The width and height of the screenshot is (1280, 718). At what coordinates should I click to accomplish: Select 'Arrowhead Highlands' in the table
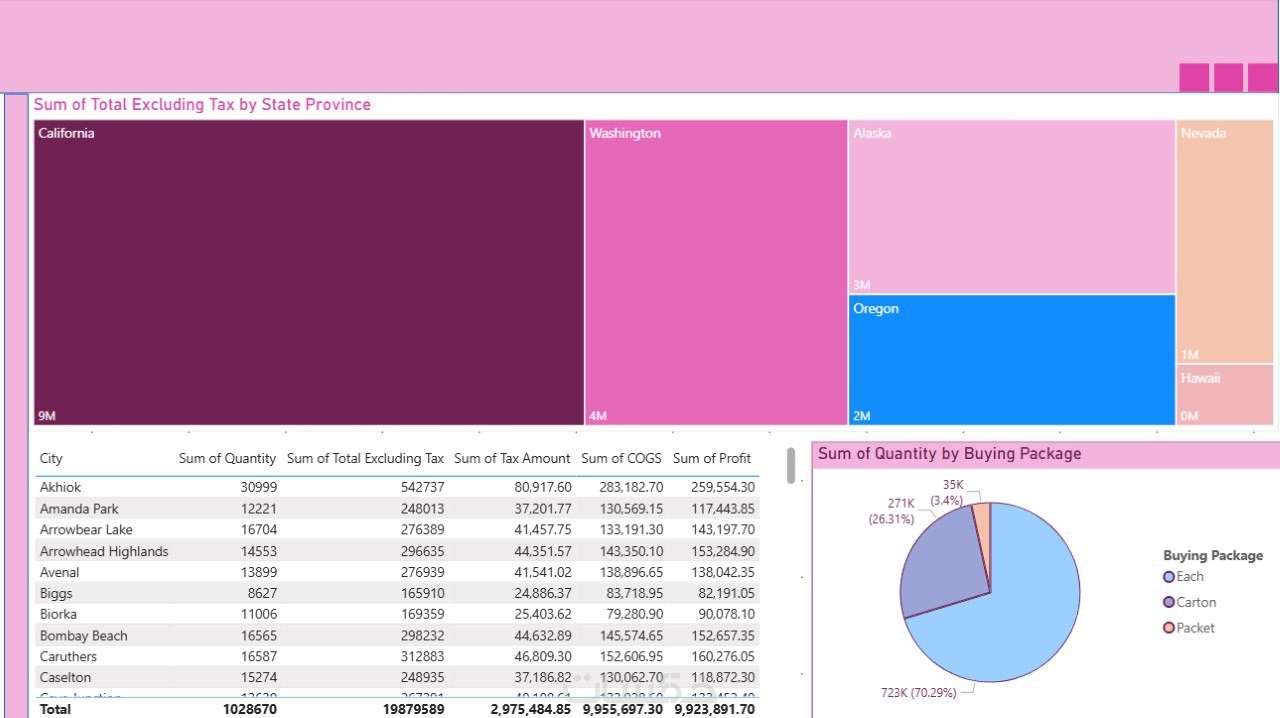(104, 551)
